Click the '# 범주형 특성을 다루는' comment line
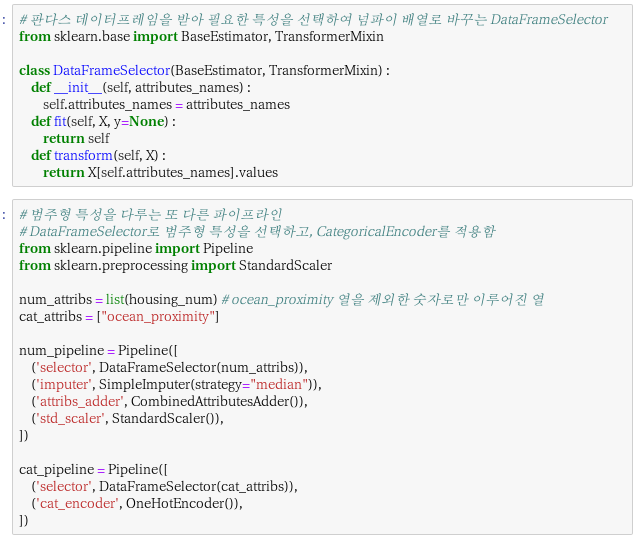The image size is (642, 543). click(x=151, y=214)
